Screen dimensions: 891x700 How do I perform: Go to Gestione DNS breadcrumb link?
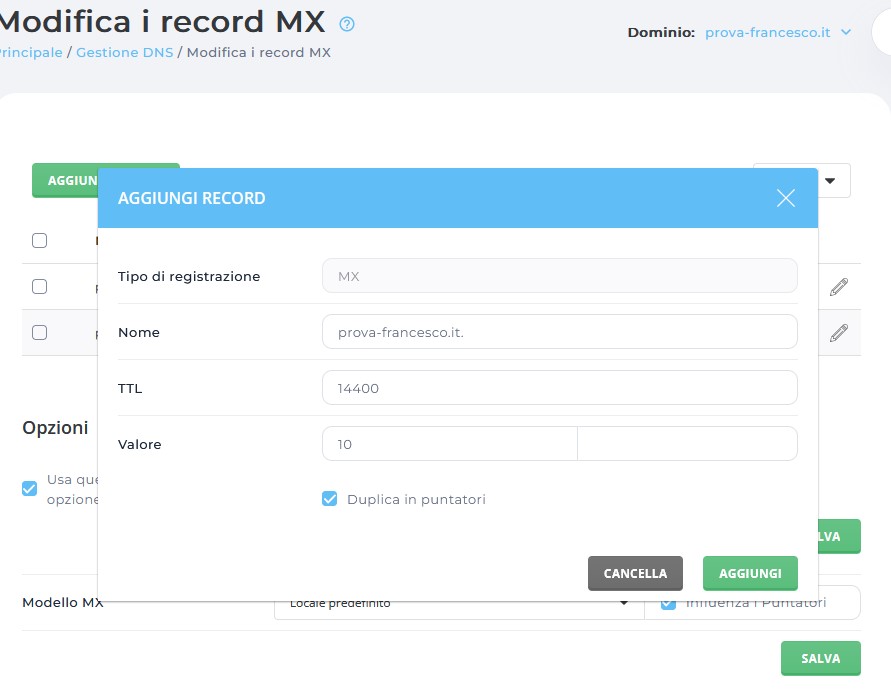(124, 52)
